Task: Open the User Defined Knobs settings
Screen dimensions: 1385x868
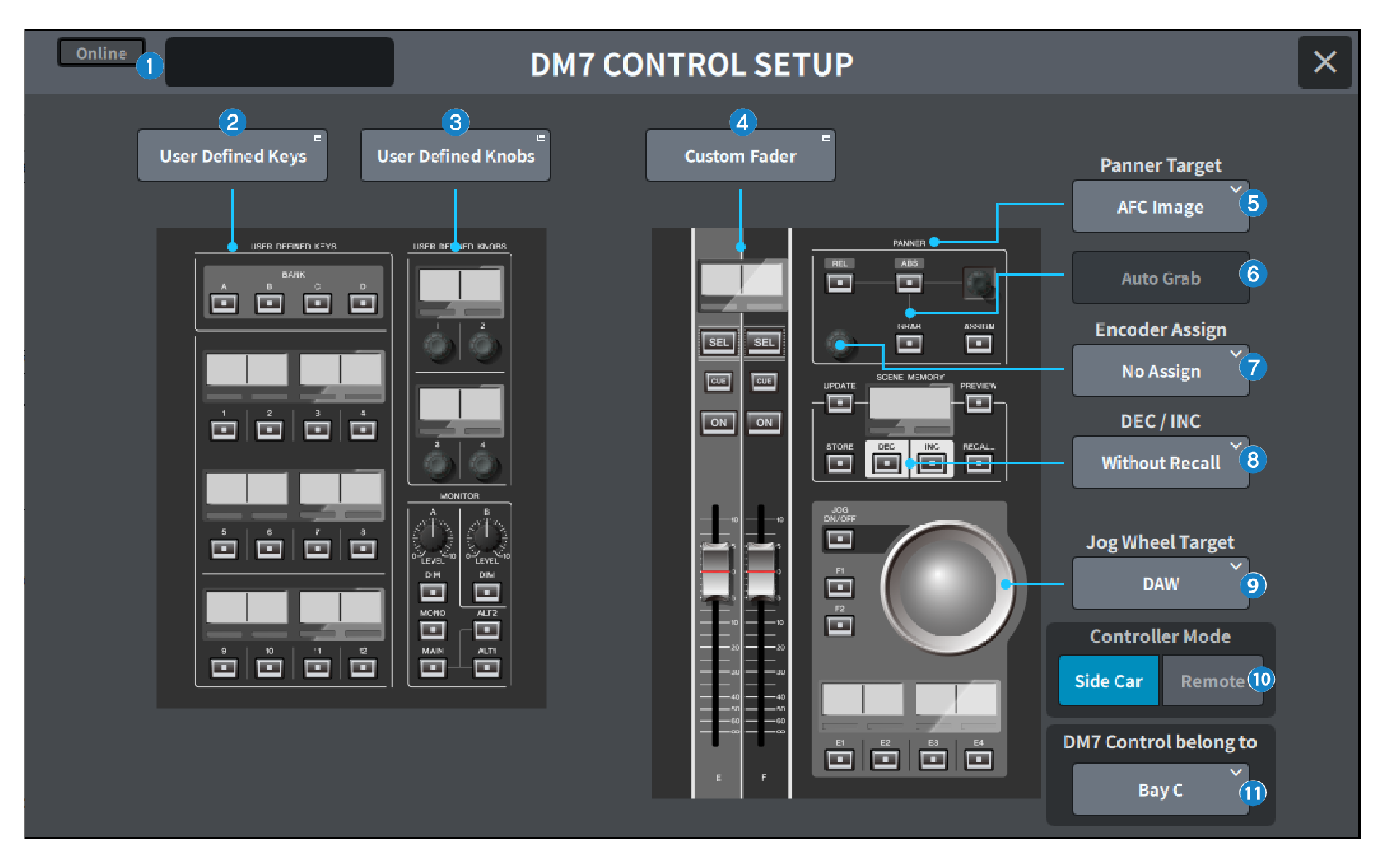Action: click(x=455, y=155)
